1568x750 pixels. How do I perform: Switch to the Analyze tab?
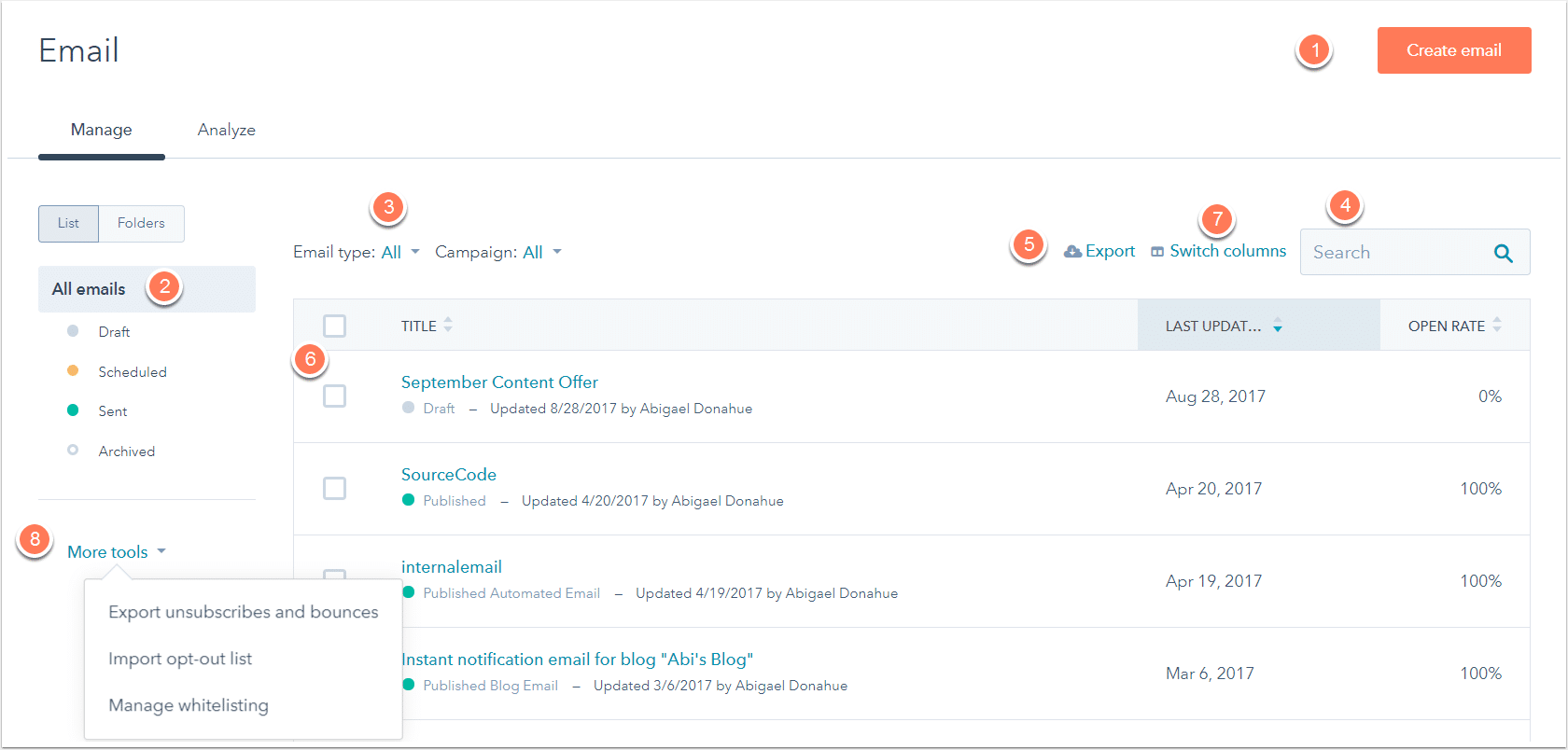click(227, 130)
